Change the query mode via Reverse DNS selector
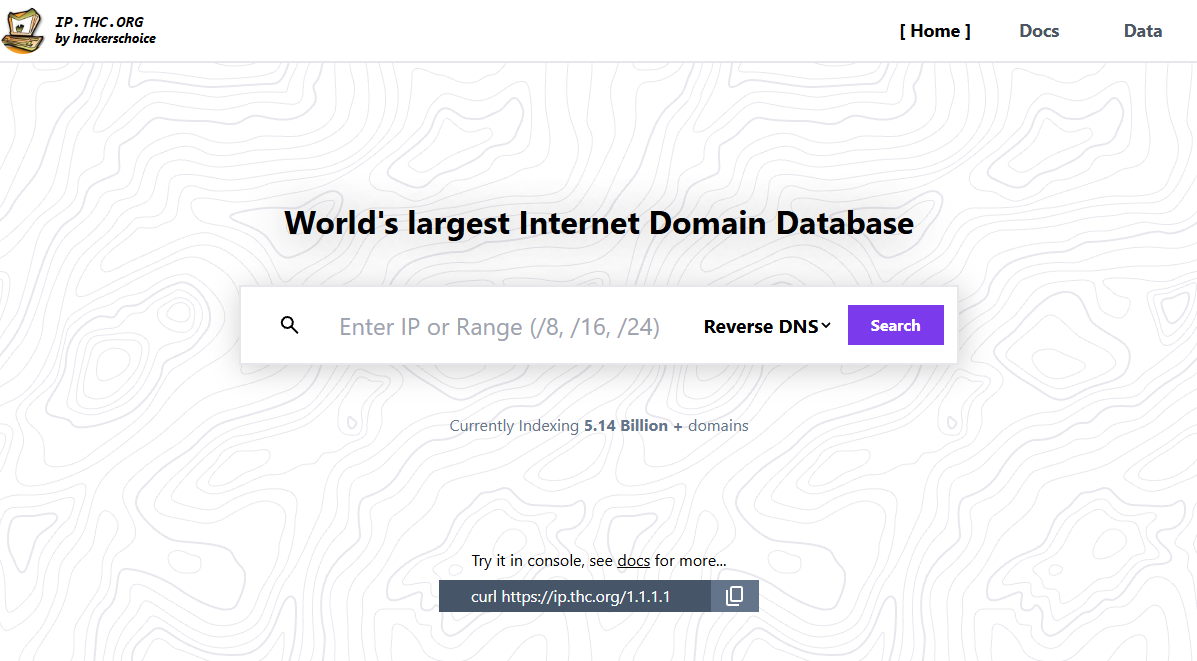 [766, 325]
